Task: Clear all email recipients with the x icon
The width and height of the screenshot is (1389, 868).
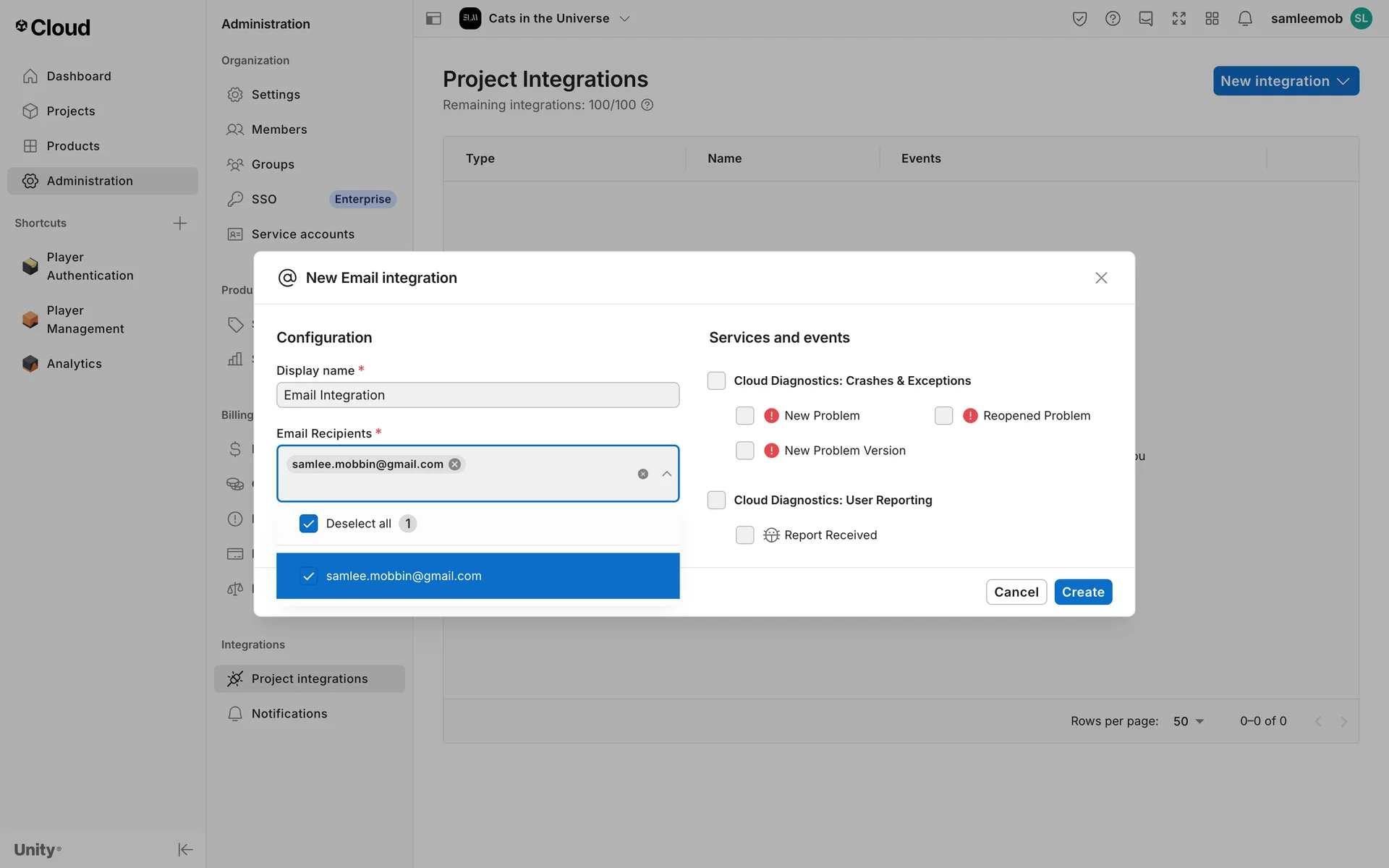Action: 642,474
